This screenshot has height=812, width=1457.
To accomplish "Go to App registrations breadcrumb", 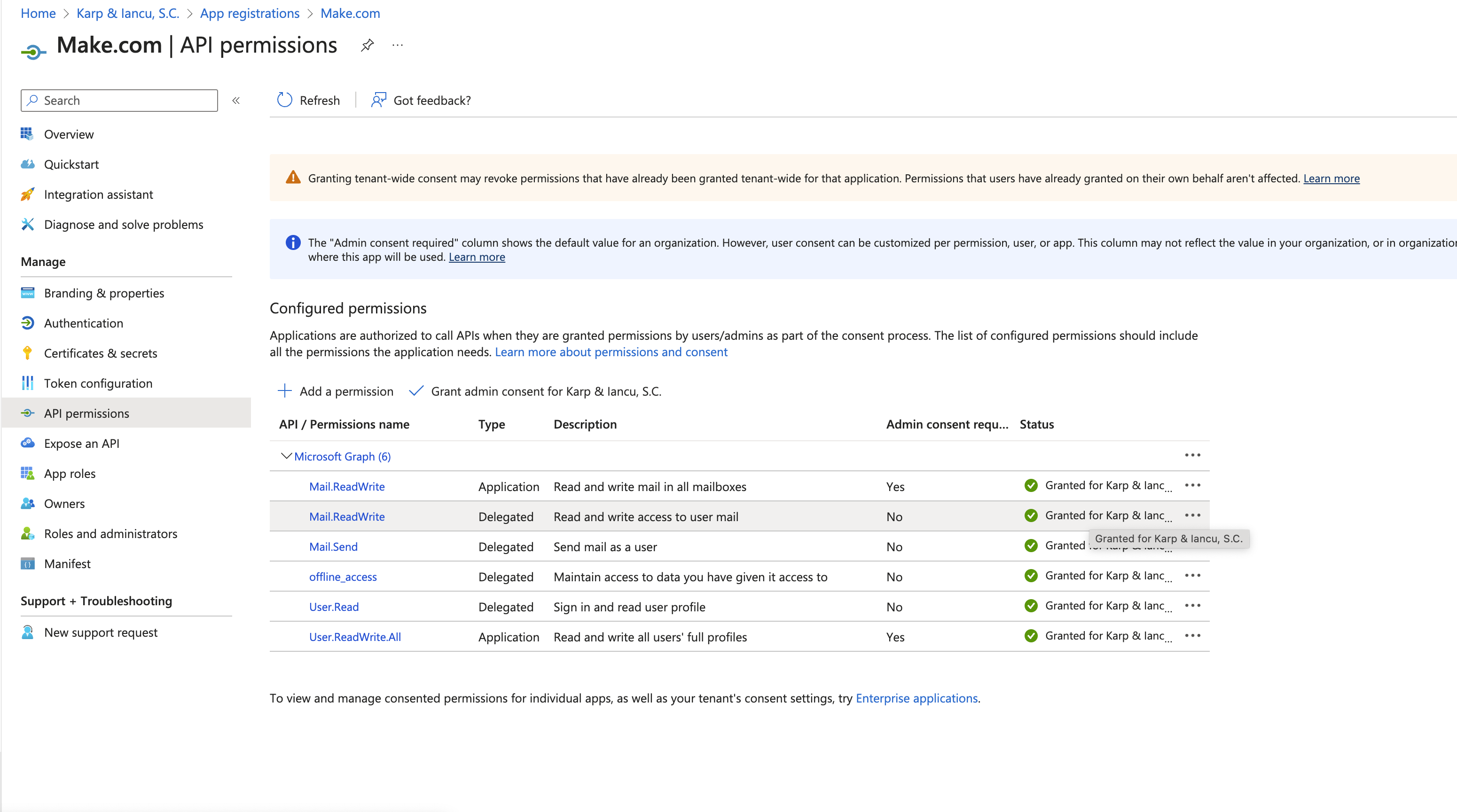I will [250, 13].
